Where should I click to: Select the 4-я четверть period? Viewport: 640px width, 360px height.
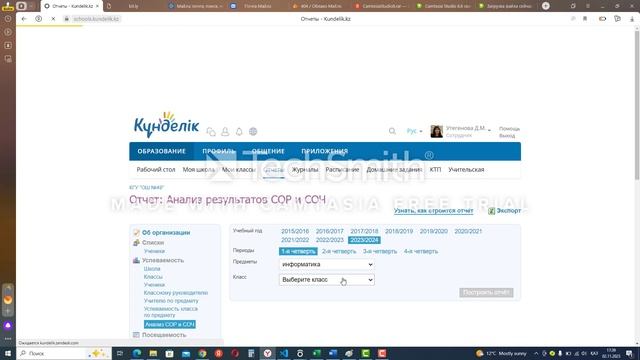(x=421, y=251)
